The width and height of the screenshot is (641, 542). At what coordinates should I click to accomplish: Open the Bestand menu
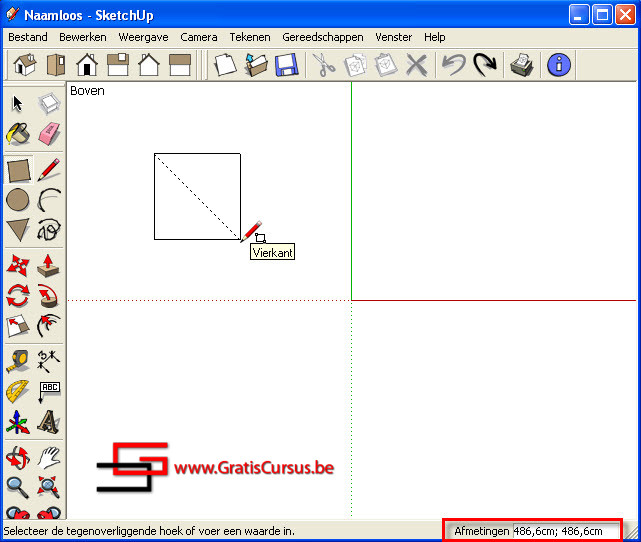tap(28, 37)
